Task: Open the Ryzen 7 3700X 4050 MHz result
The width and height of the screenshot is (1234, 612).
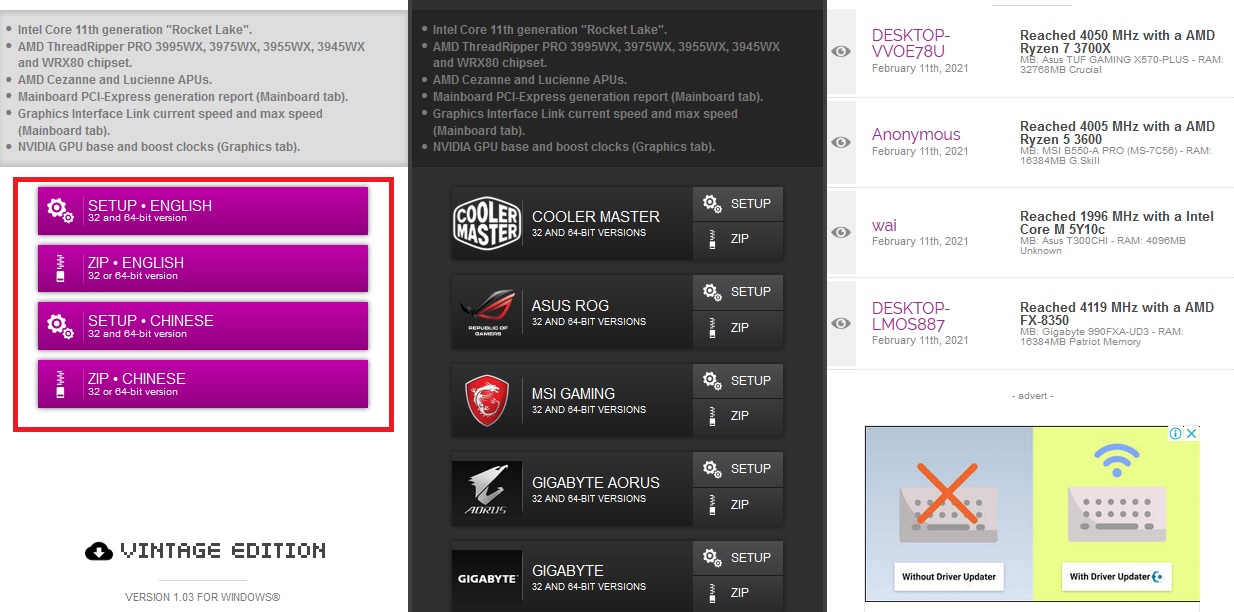Action: (x=1117, y=42)
